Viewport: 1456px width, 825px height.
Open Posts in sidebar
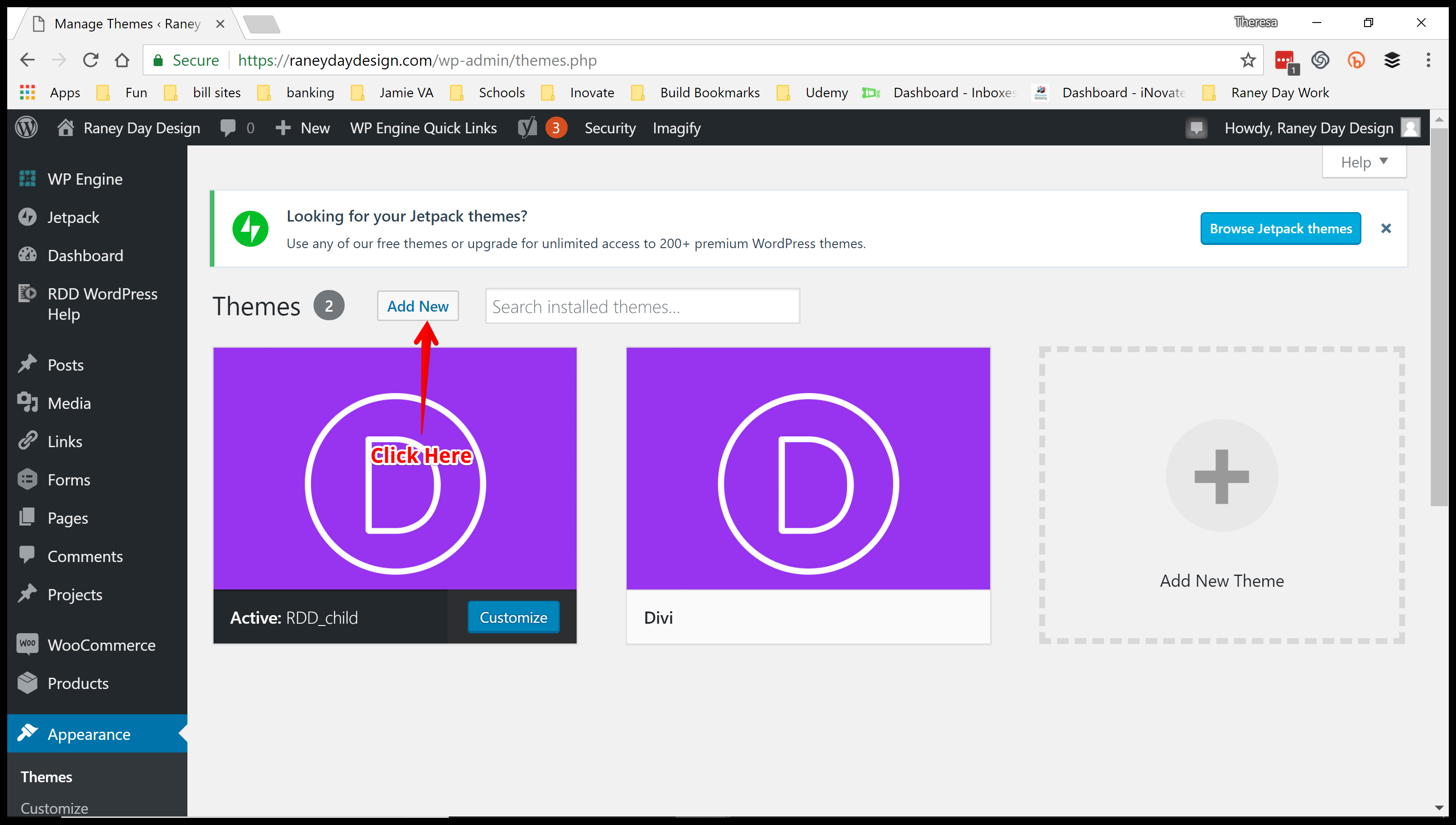click(97, 365)
